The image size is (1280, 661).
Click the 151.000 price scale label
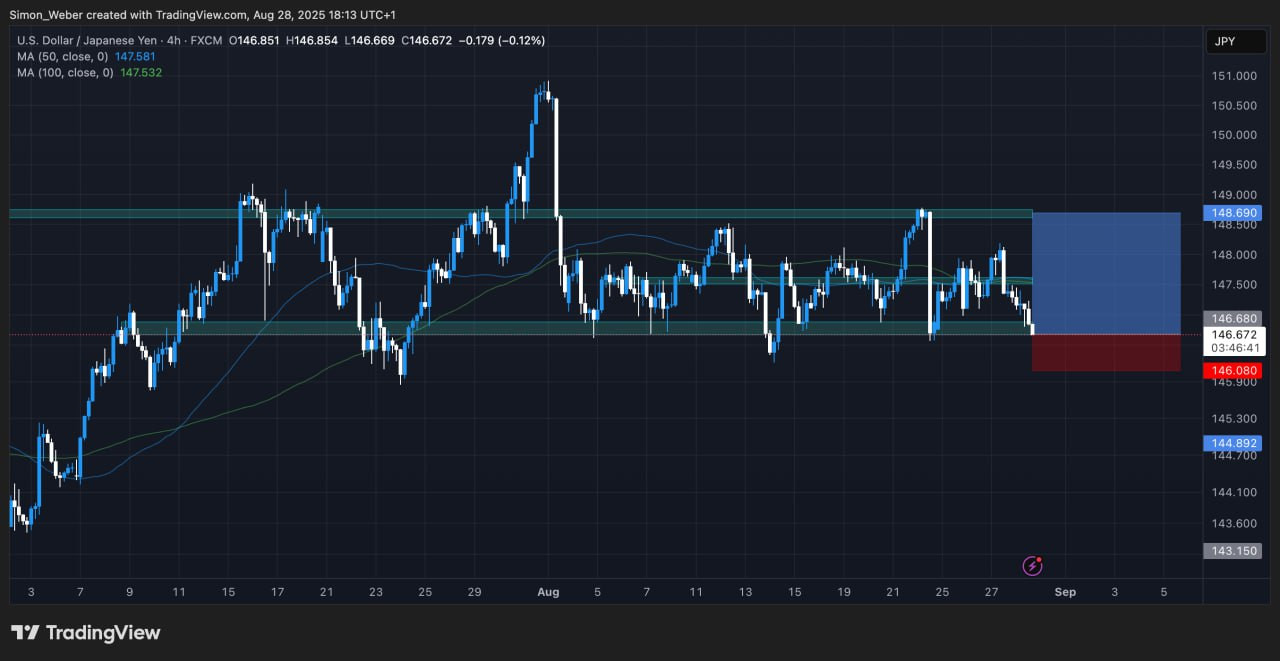click(x=1235, y=76)
